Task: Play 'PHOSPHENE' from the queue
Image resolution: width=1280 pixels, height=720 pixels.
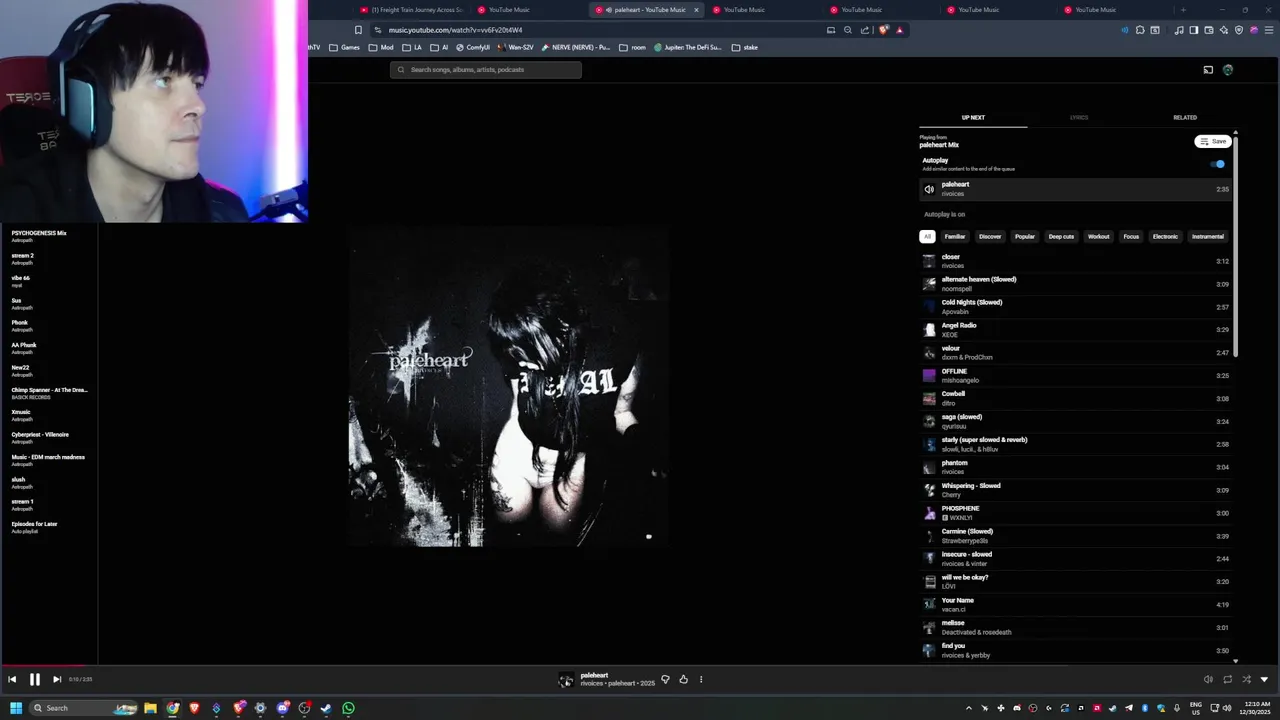Action: click(1075, 513)
